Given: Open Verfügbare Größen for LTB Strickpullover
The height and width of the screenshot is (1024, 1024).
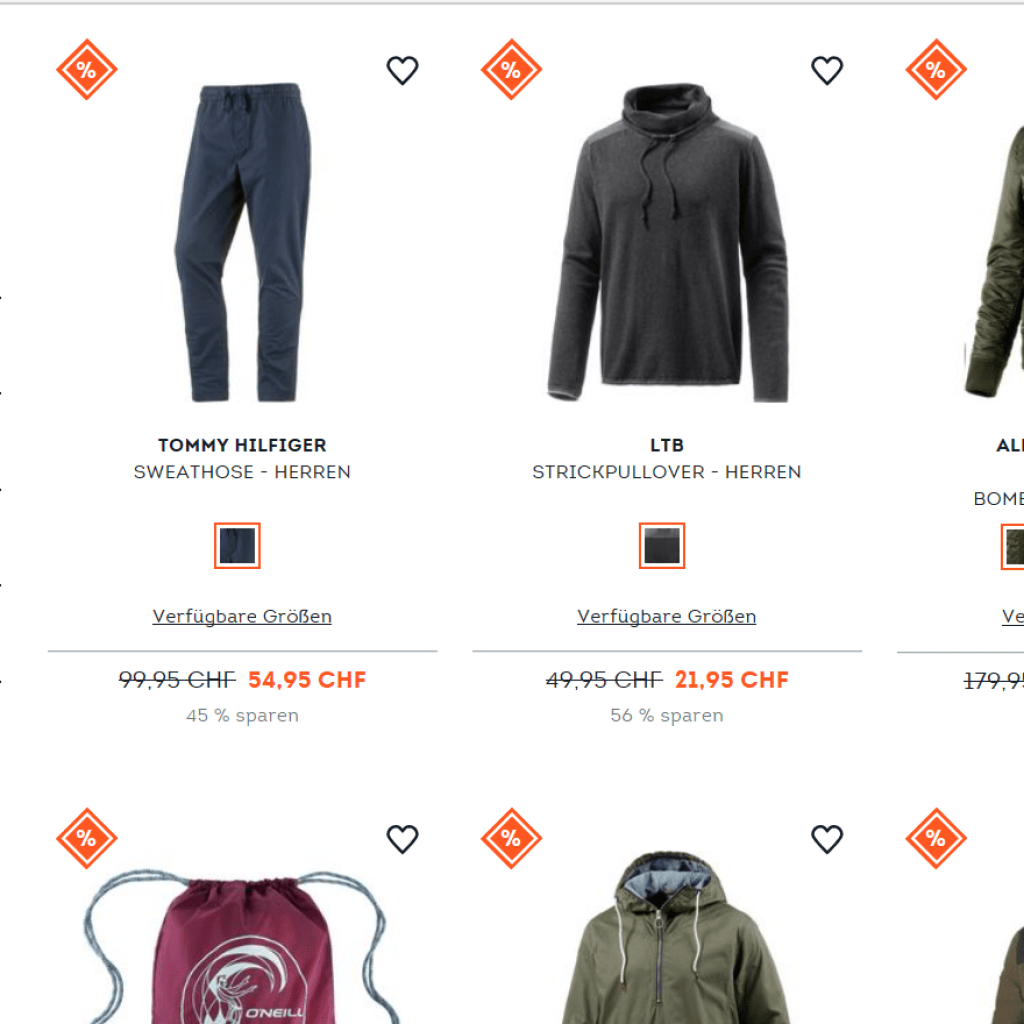Looking at the screenshot, I should 667,616.
